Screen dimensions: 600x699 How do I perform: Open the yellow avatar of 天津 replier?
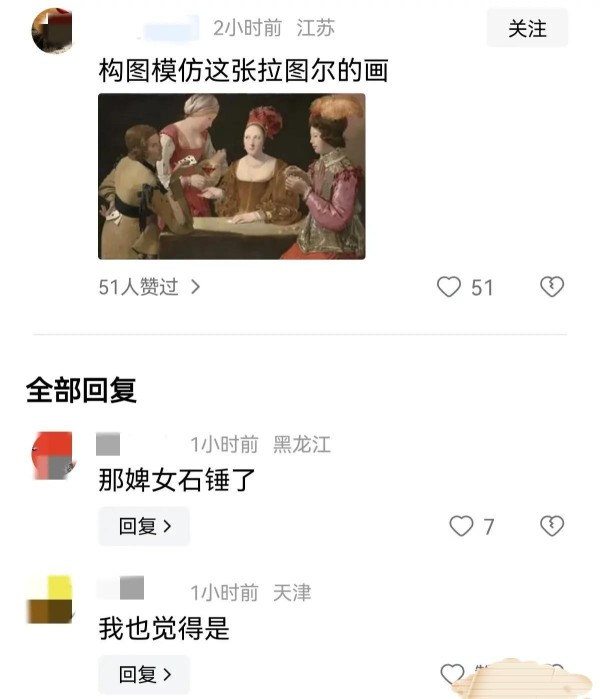point(50,599)
